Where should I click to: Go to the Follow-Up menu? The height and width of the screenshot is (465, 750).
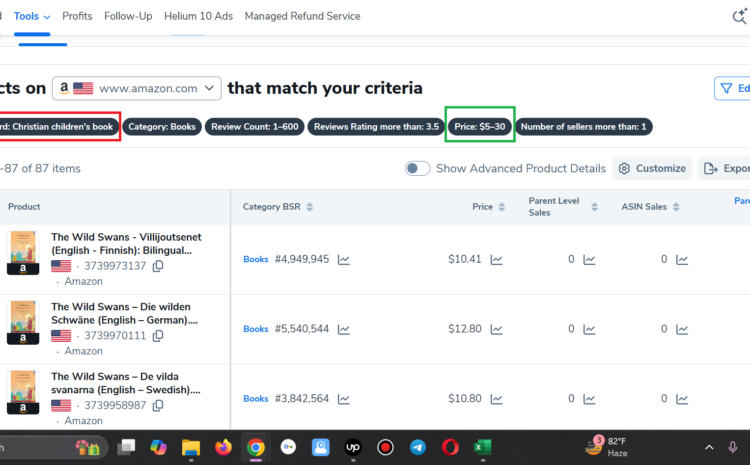128,16
